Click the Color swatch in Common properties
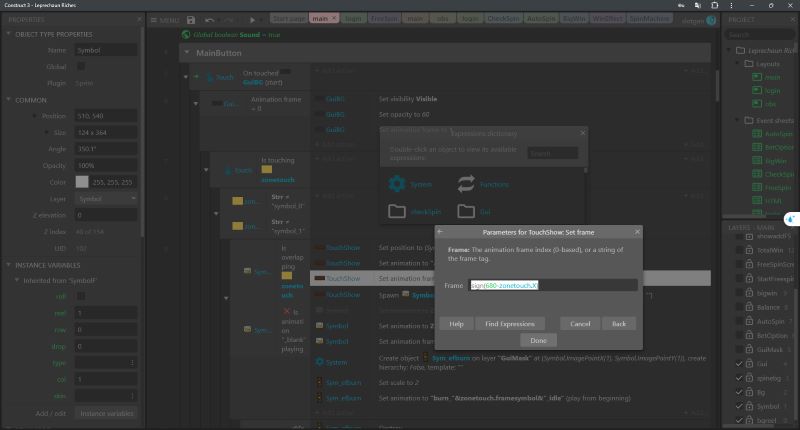The image size is (800, 430). (x=82, y=182)
